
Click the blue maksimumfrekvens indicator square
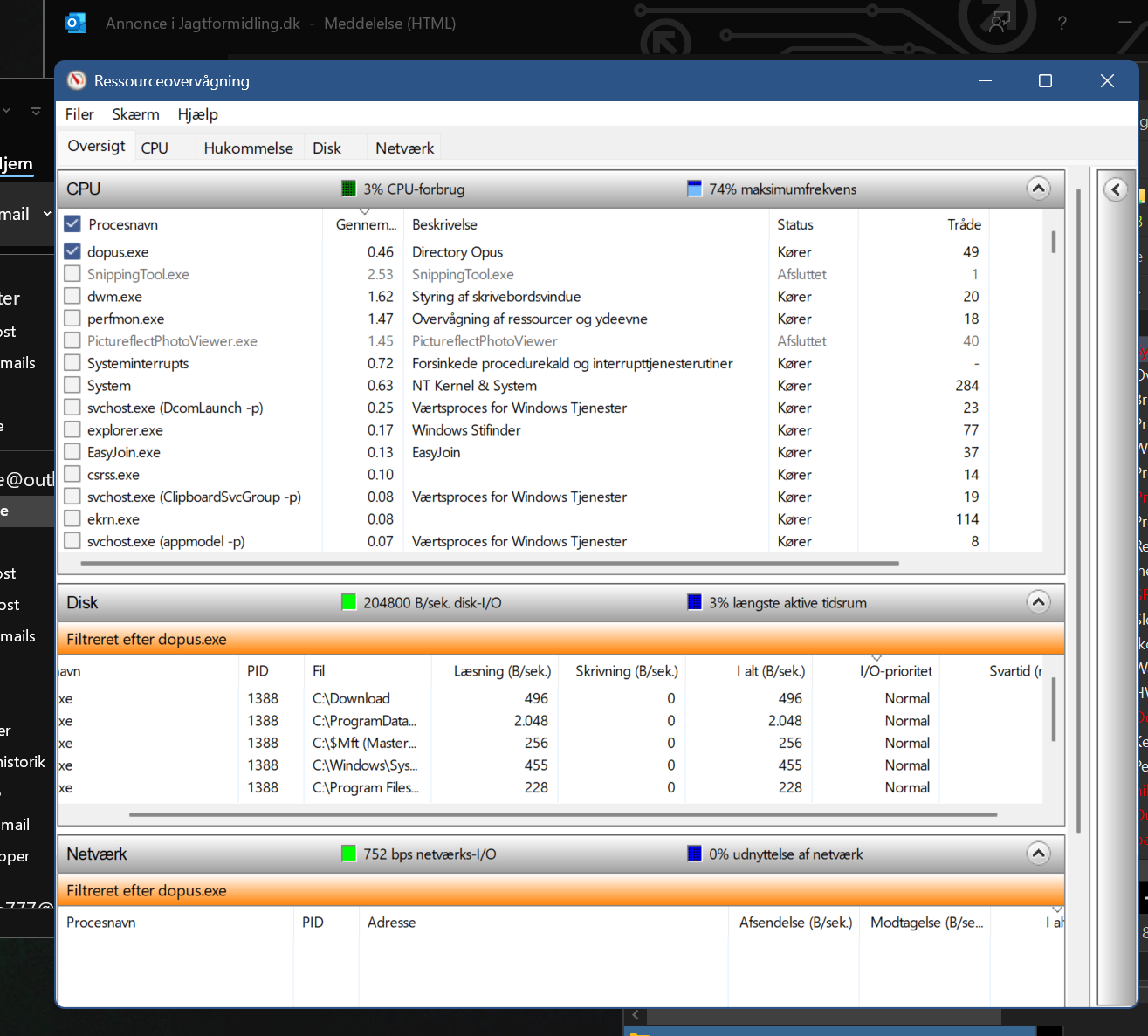pyautogui.click(x=695, y=189)
